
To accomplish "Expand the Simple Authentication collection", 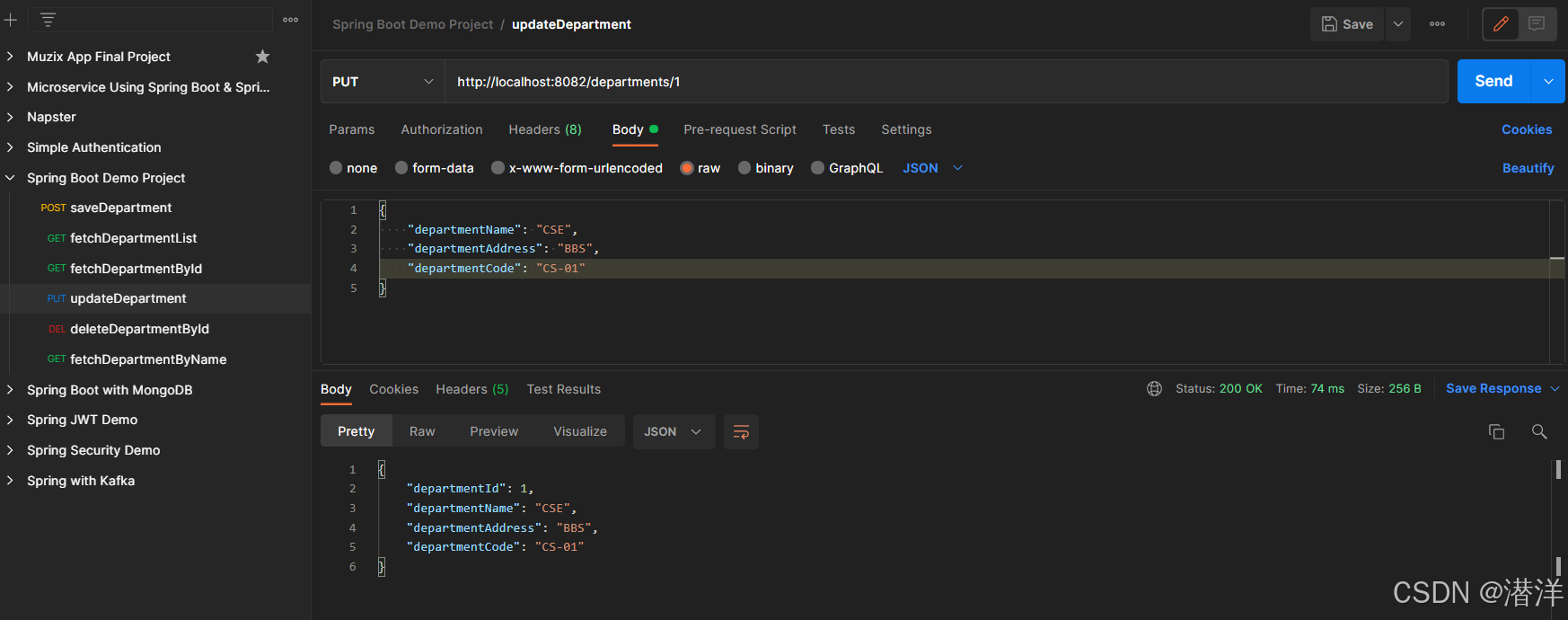I will tap(11, 147).
